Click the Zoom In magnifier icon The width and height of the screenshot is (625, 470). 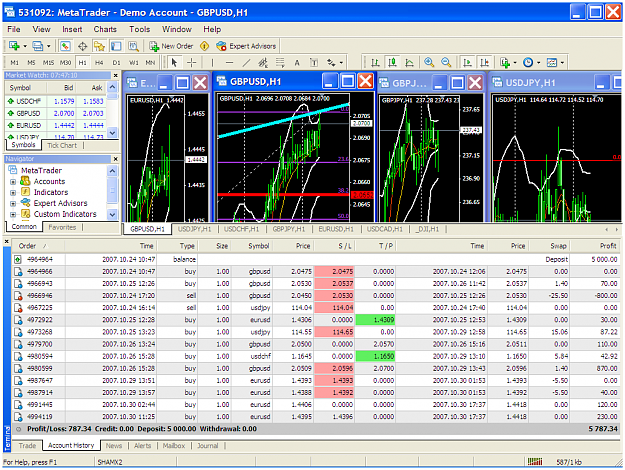coord(429,62)
